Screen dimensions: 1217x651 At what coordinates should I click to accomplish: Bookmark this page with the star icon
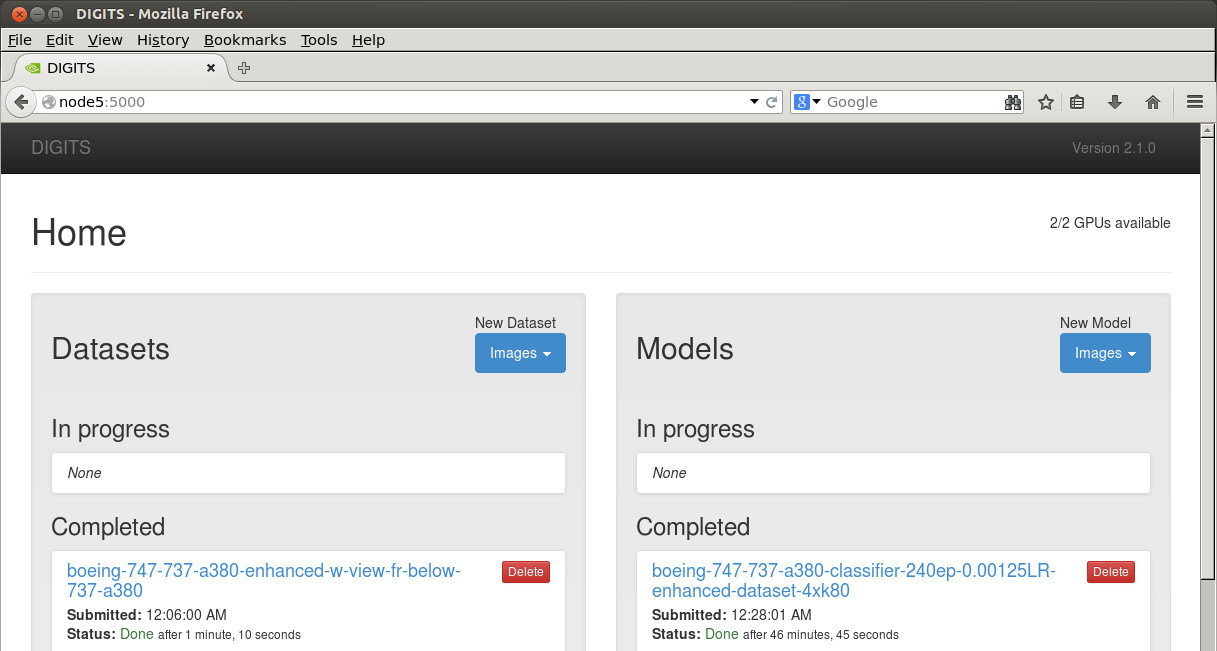[x=1046, y=102]
